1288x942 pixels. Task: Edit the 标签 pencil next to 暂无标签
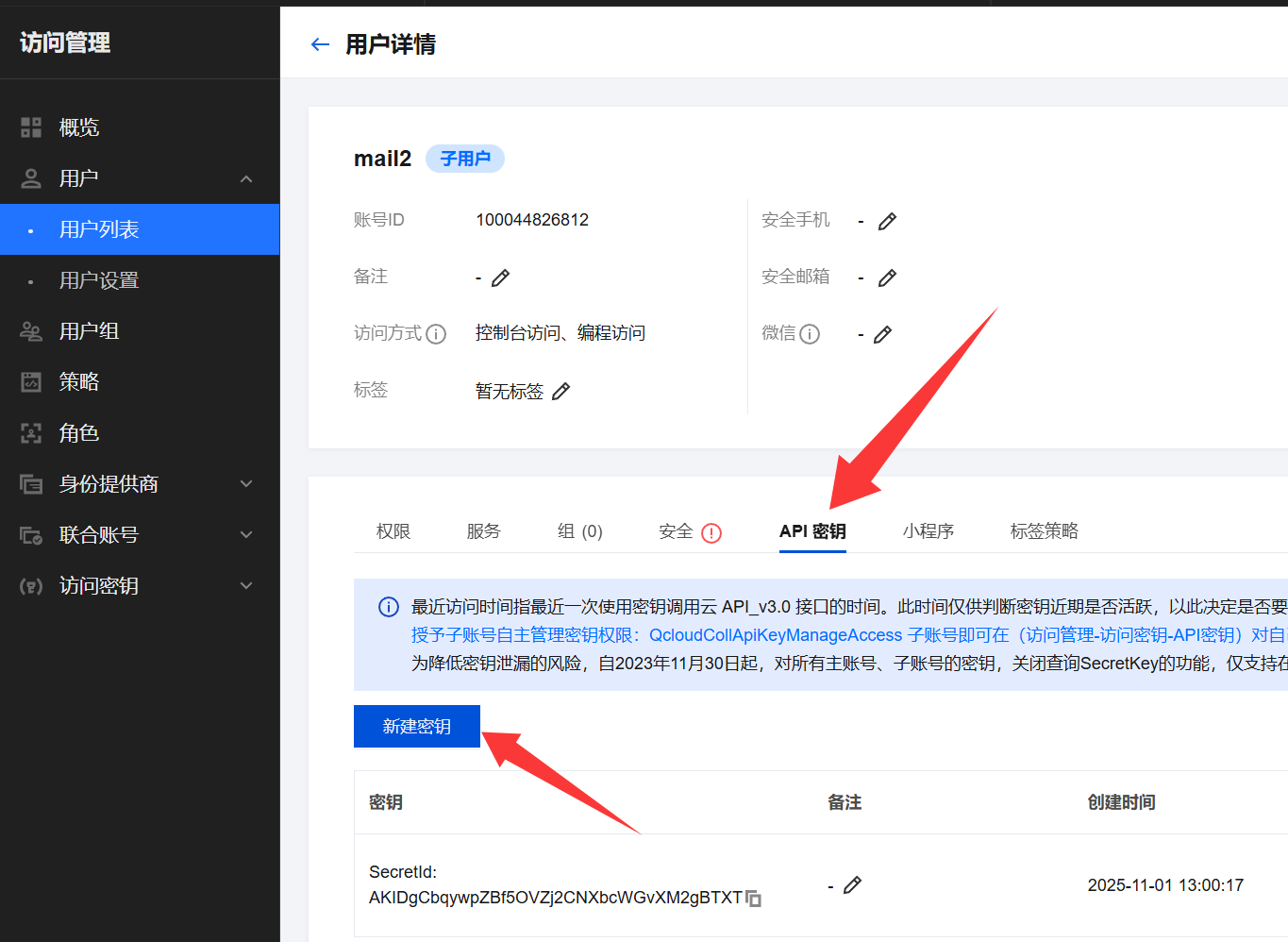pyautogui.click(x=560, y=391)
